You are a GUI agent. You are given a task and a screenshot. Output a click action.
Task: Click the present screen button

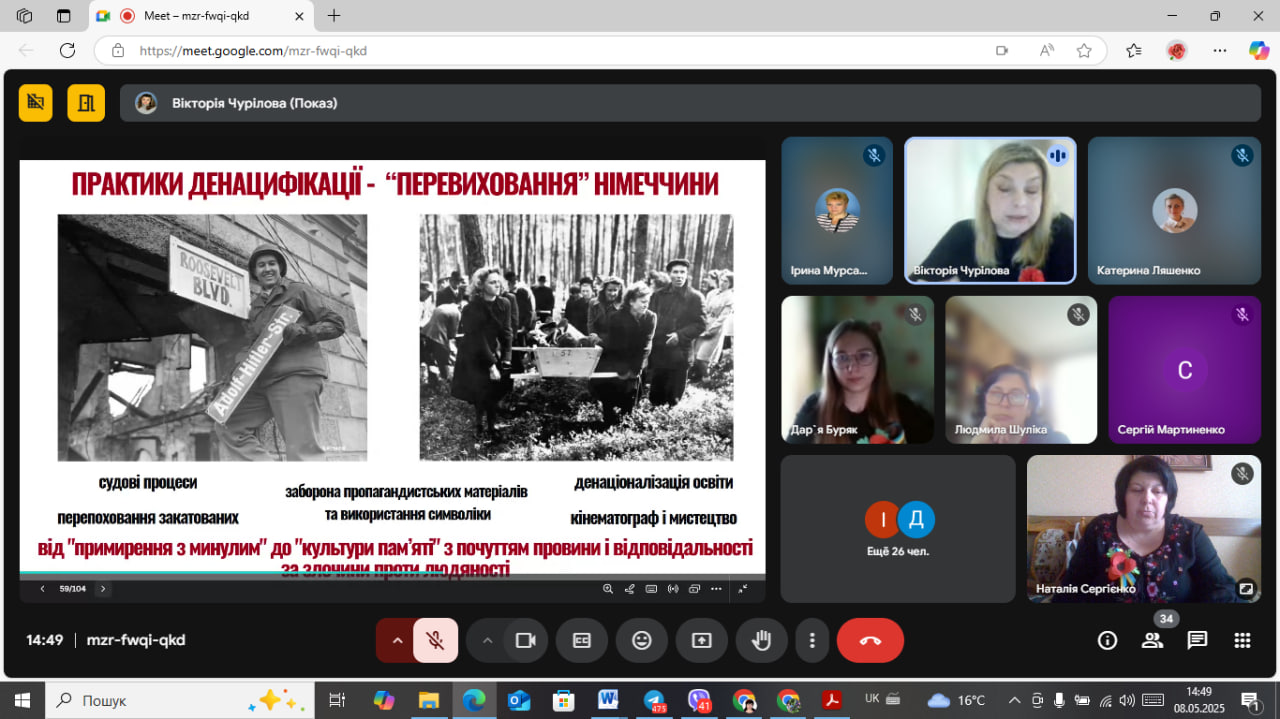point(702,640)
